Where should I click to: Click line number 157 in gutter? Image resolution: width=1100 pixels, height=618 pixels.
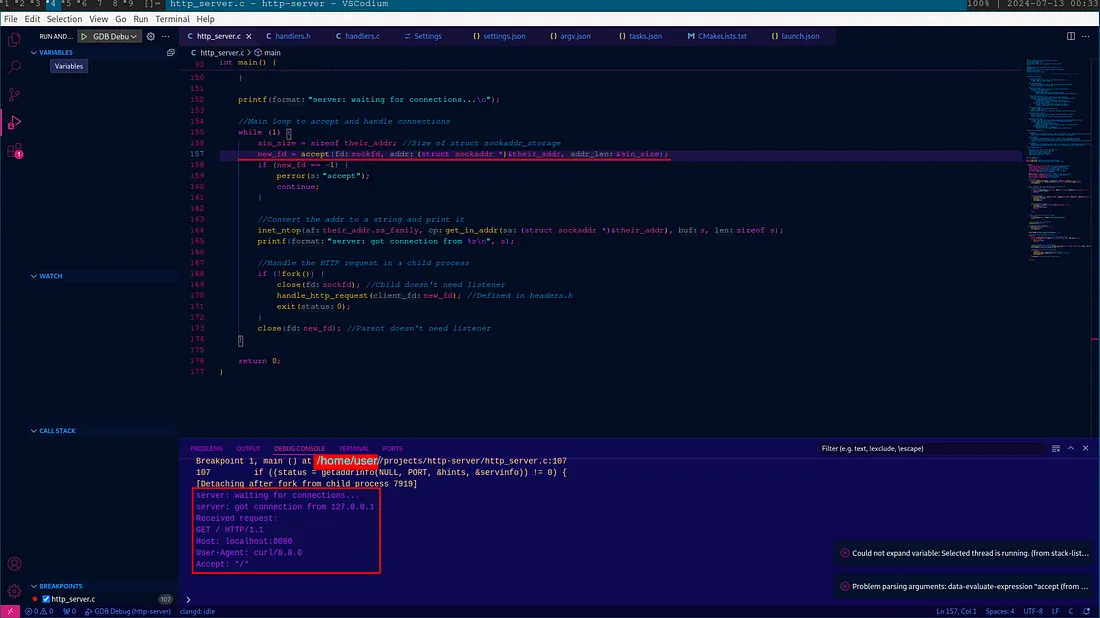point(196,154)
